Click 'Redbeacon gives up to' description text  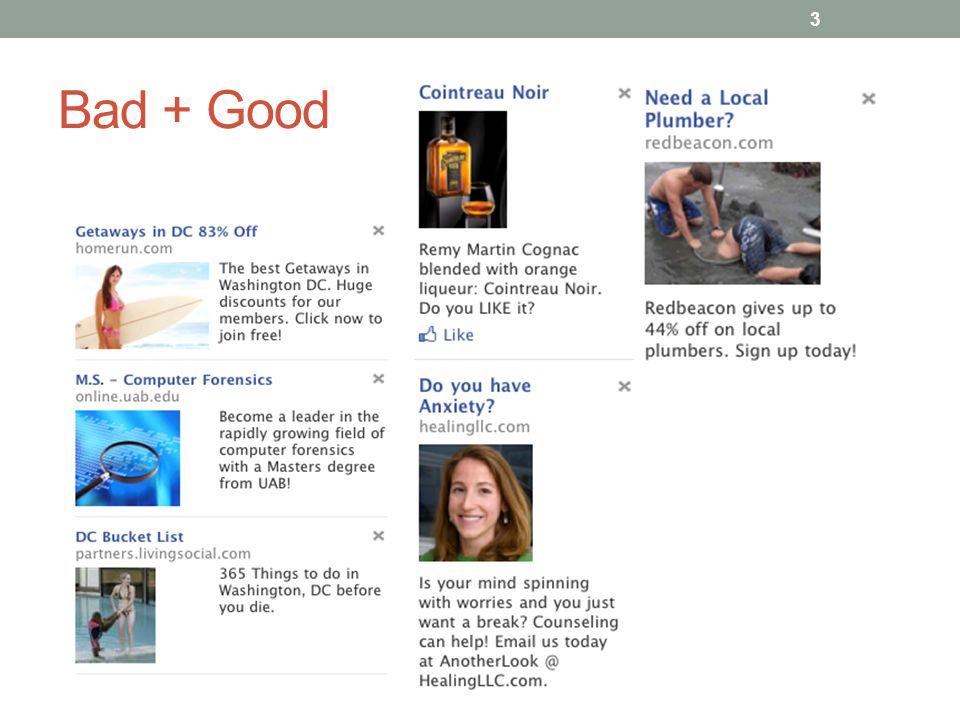[x=740, y=308]
